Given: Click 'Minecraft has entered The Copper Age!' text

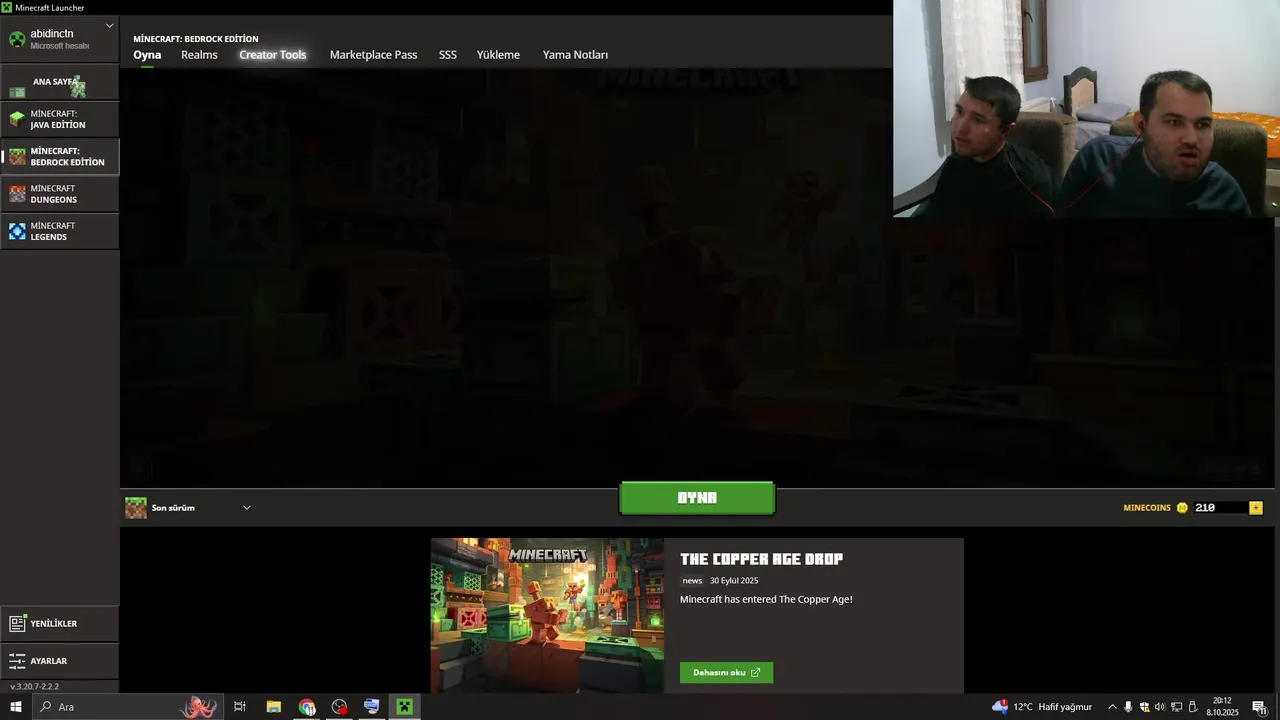Looking at the screenshot, I should [x=766, y=599].
